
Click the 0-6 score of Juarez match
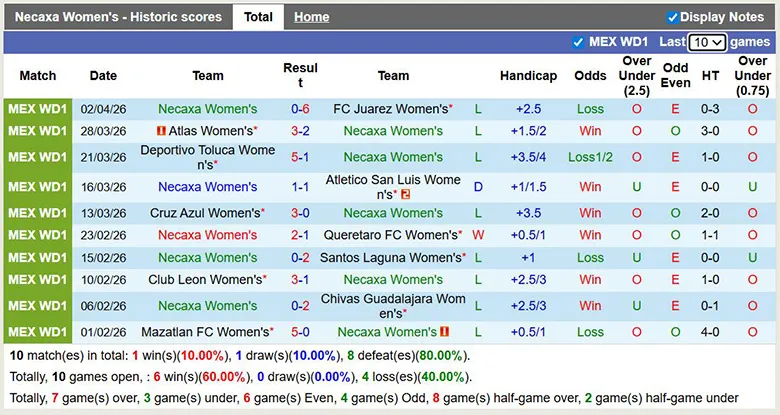(x=300, y=109)
